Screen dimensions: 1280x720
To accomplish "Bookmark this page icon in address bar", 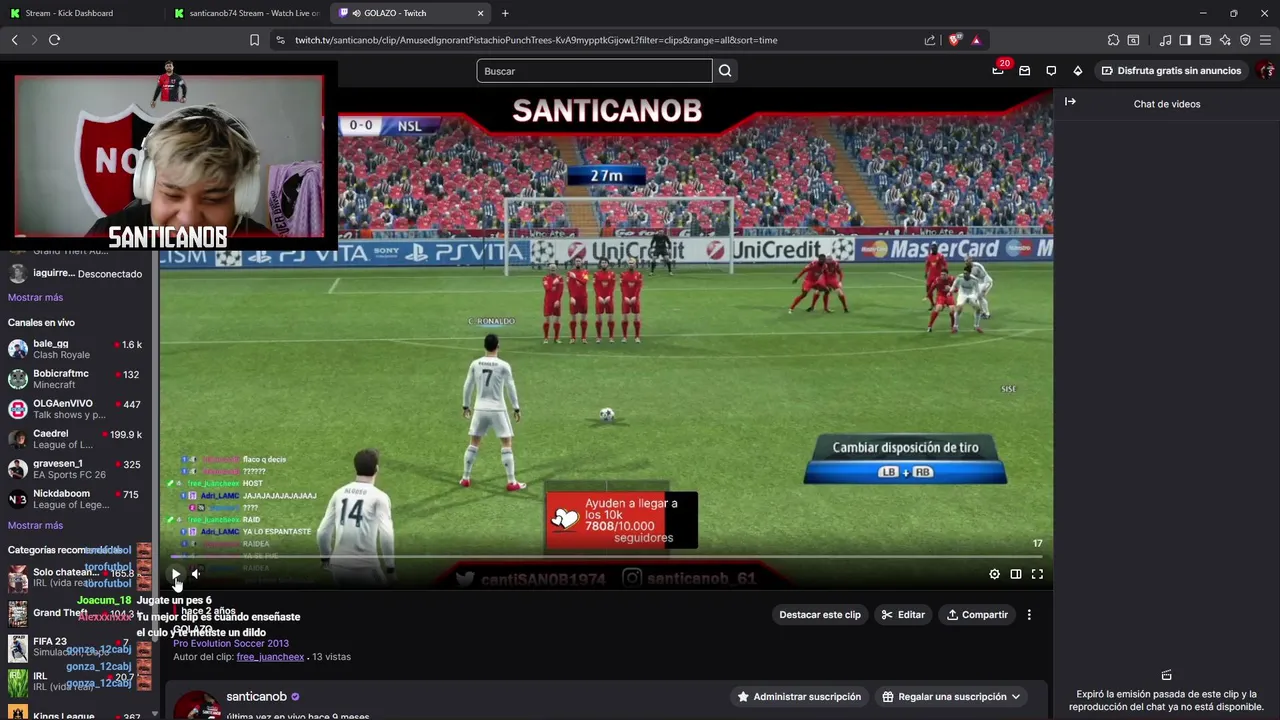I will point(254,40).
